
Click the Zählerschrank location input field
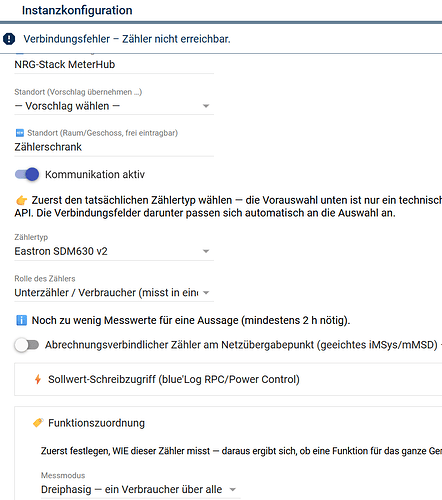[114, 147]
